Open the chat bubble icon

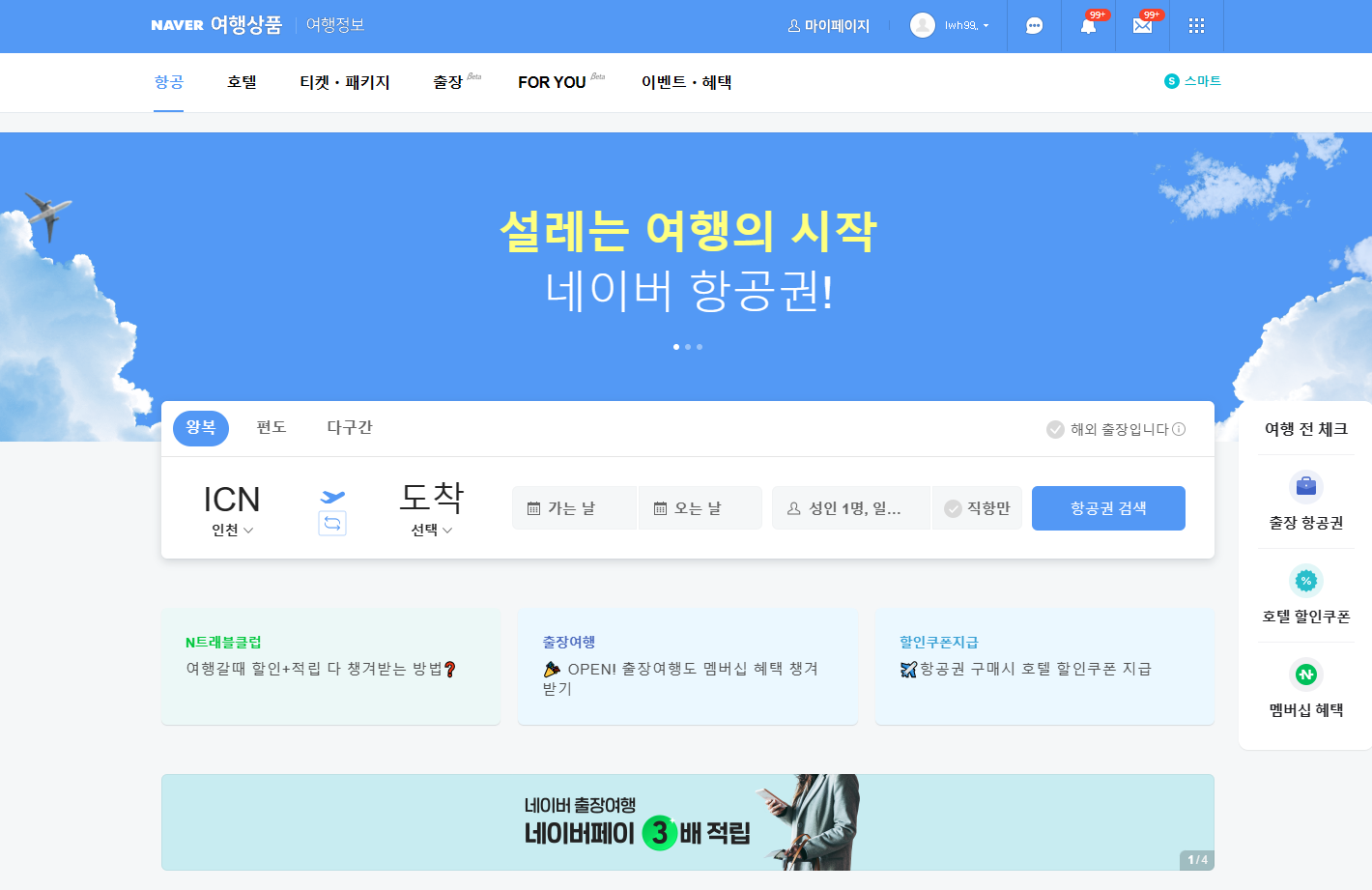tap(1034, 26)
